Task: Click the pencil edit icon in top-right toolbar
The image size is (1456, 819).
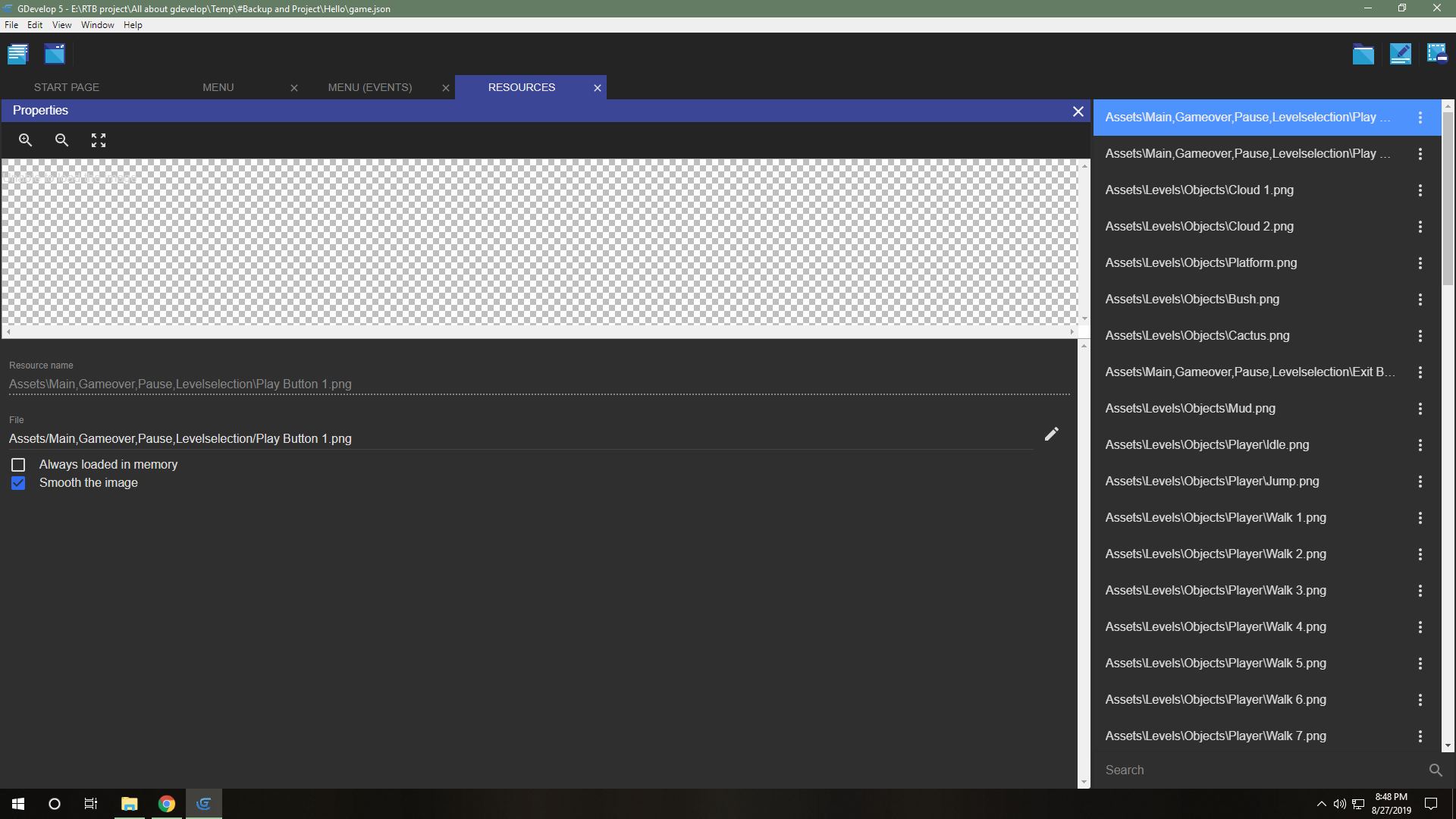Action: tap(1400, 54)
